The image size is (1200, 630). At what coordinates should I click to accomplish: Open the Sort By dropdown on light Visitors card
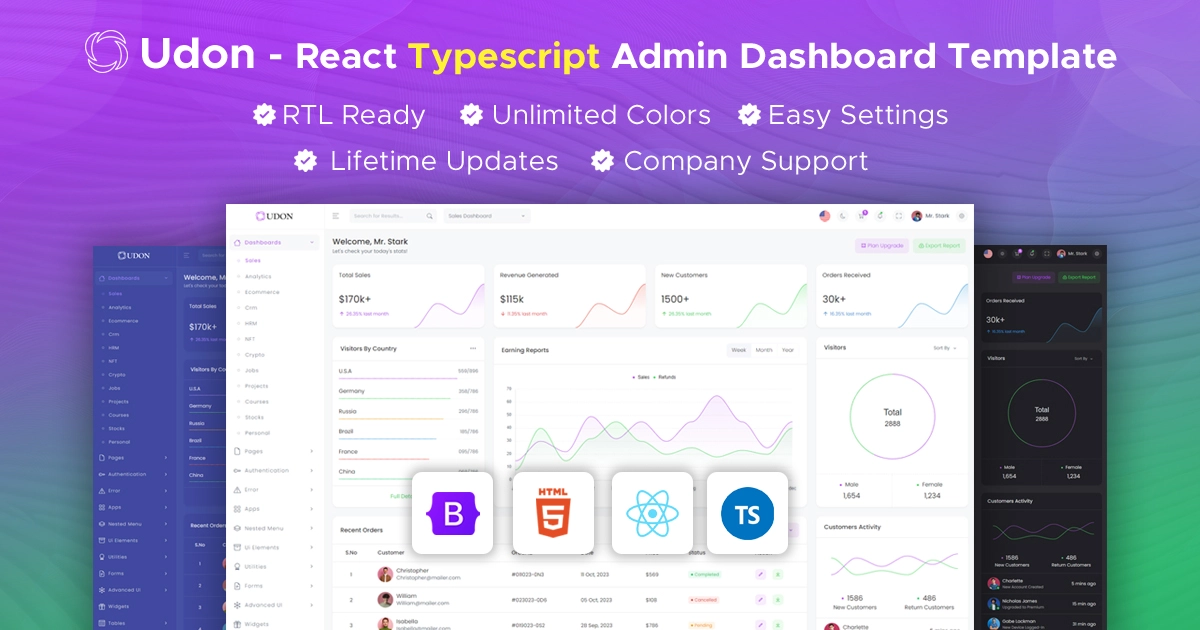pyautogui.click(x=945, y=348)
